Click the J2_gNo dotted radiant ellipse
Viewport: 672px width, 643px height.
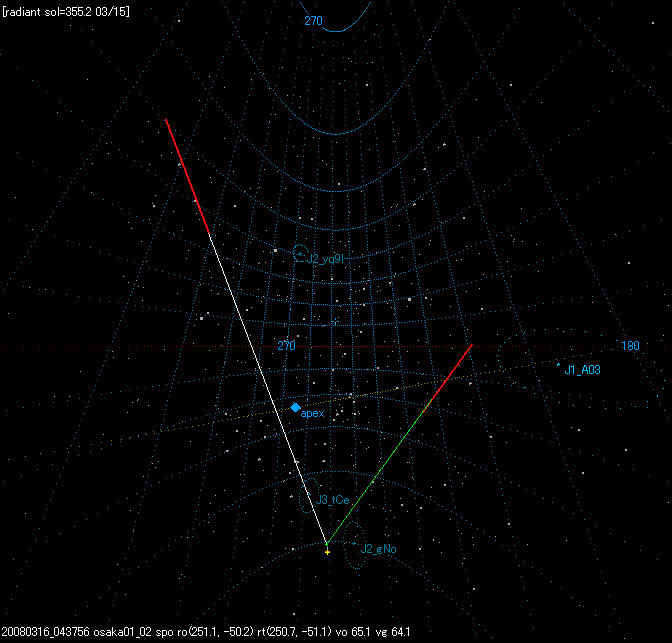point(354,545)
